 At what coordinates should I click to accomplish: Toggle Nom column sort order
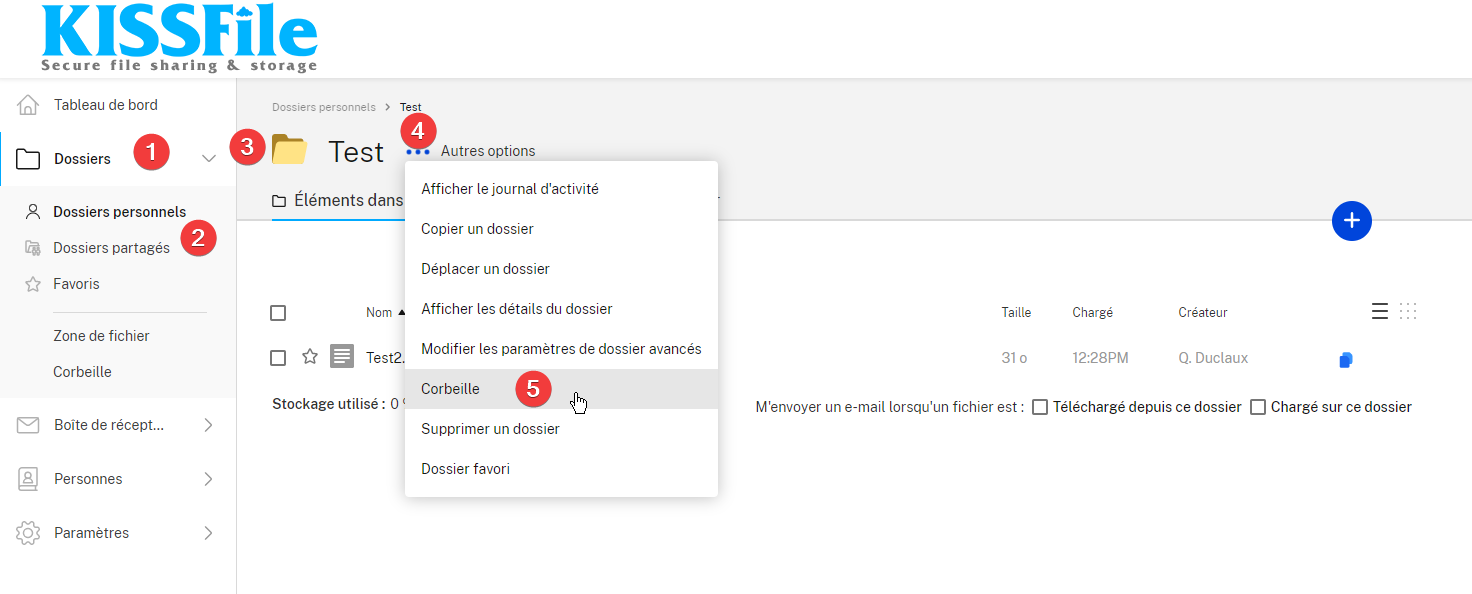point(385,311)
